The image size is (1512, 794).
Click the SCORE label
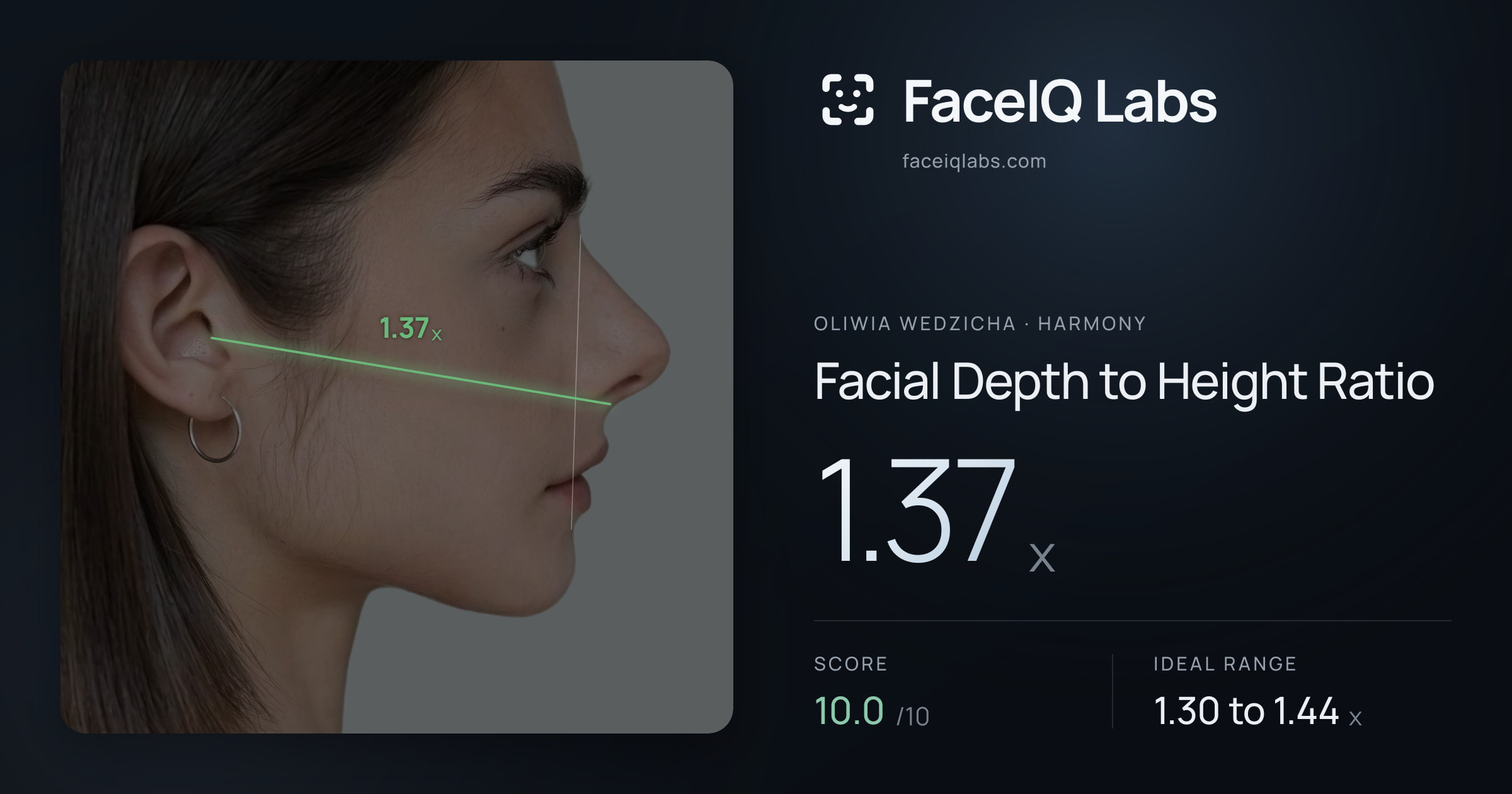click(850, 664)
